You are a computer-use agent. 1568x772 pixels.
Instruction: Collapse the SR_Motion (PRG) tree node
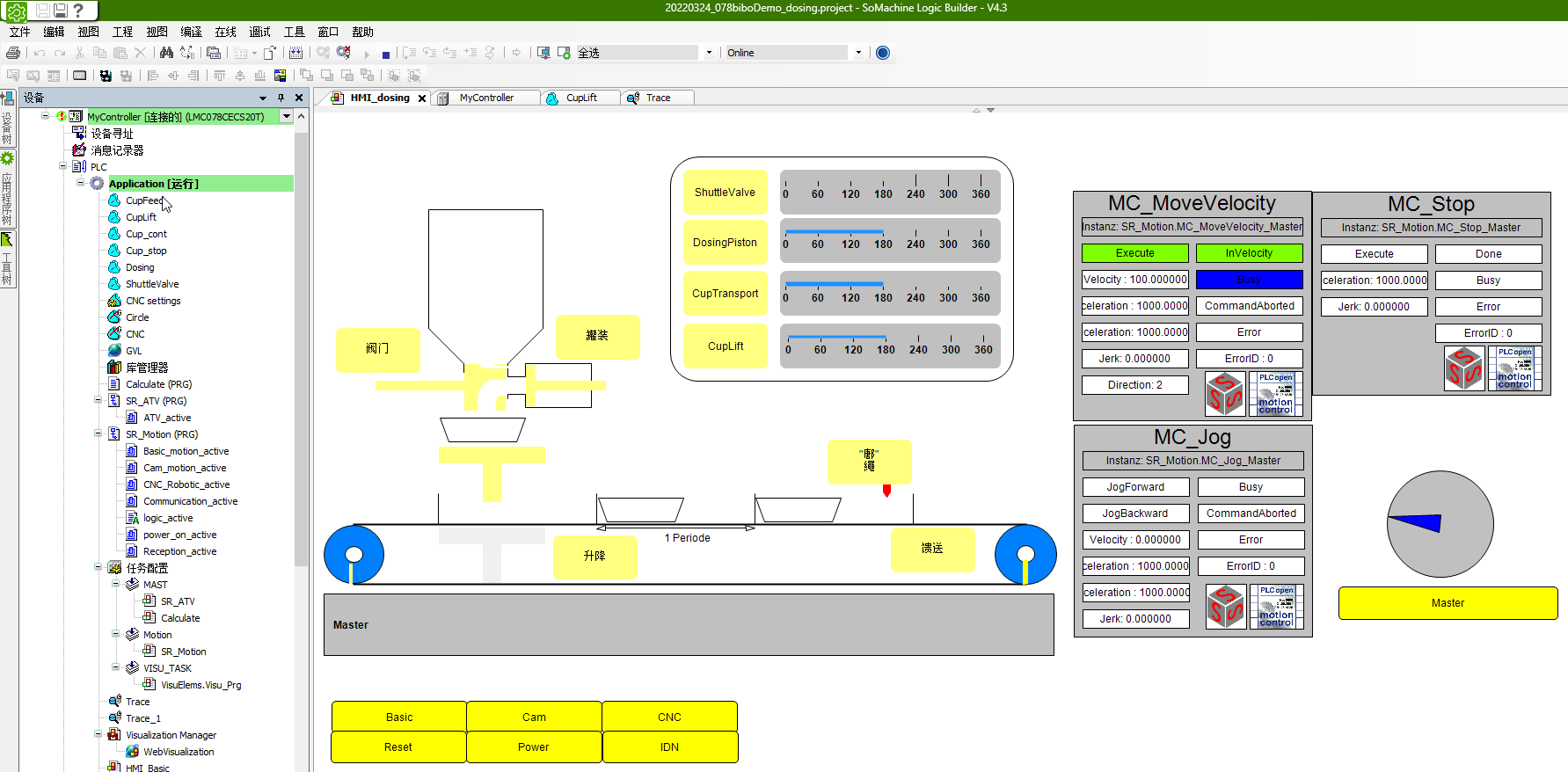coord(98,433)
